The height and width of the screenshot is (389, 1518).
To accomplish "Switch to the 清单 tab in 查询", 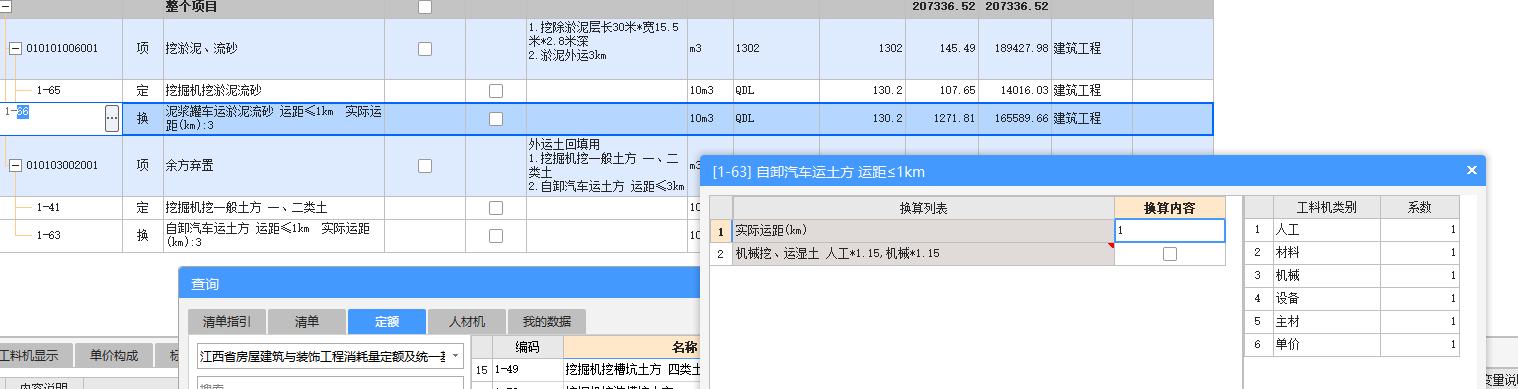I will click(x=306, y=322).
